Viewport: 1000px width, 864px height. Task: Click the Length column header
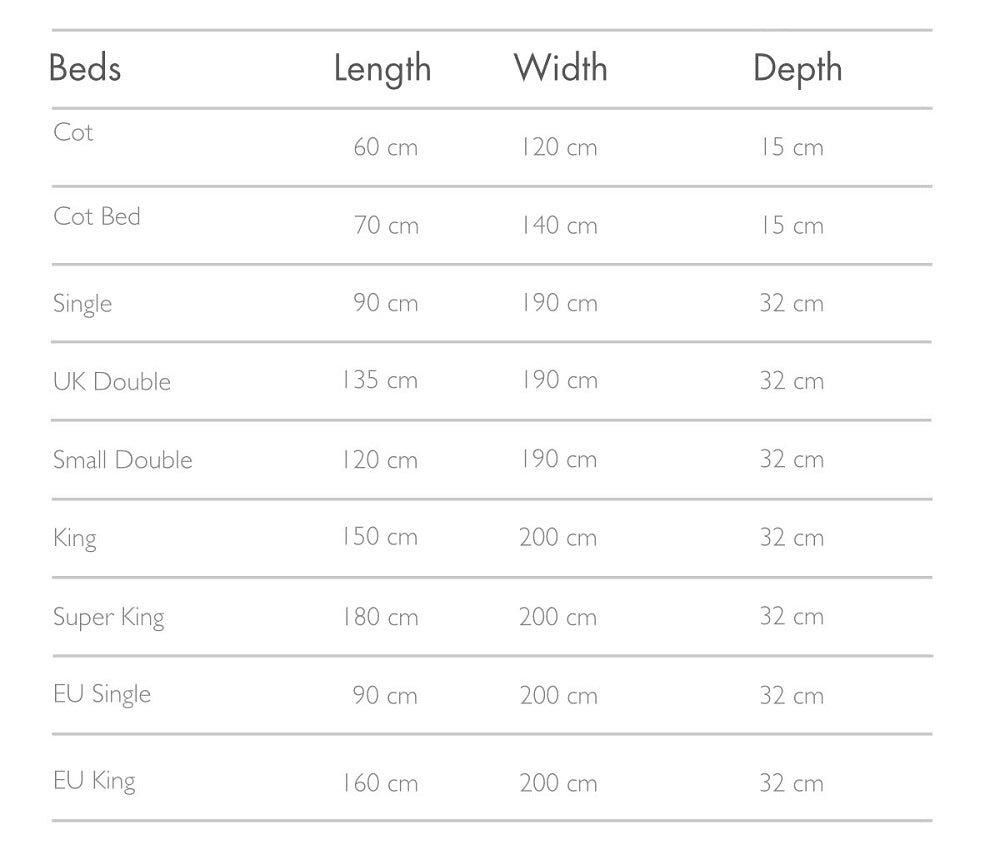[x=382, y=69]
